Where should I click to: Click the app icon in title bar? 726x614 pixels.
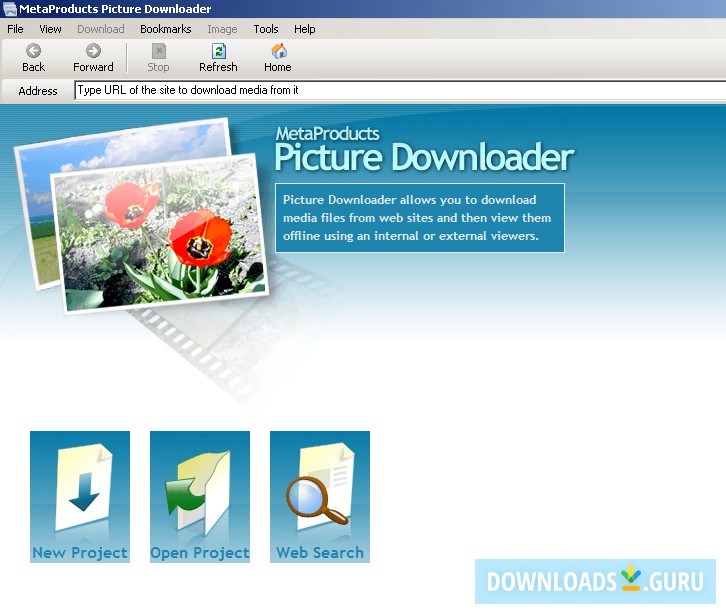click(9, 8)
